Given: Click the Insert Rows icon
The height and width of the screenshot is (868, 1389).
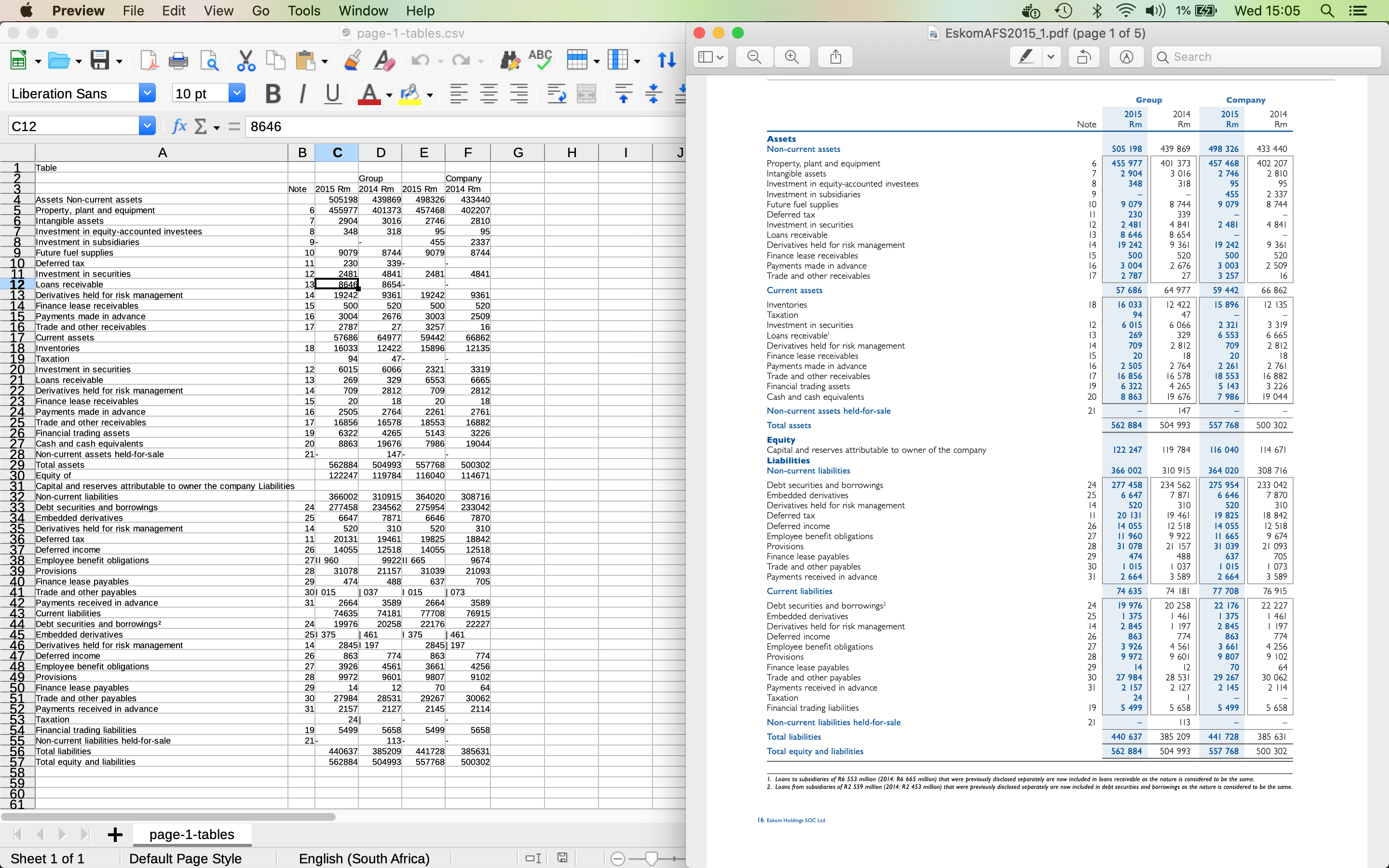Looking at the screenshot, I should (577, 60).
